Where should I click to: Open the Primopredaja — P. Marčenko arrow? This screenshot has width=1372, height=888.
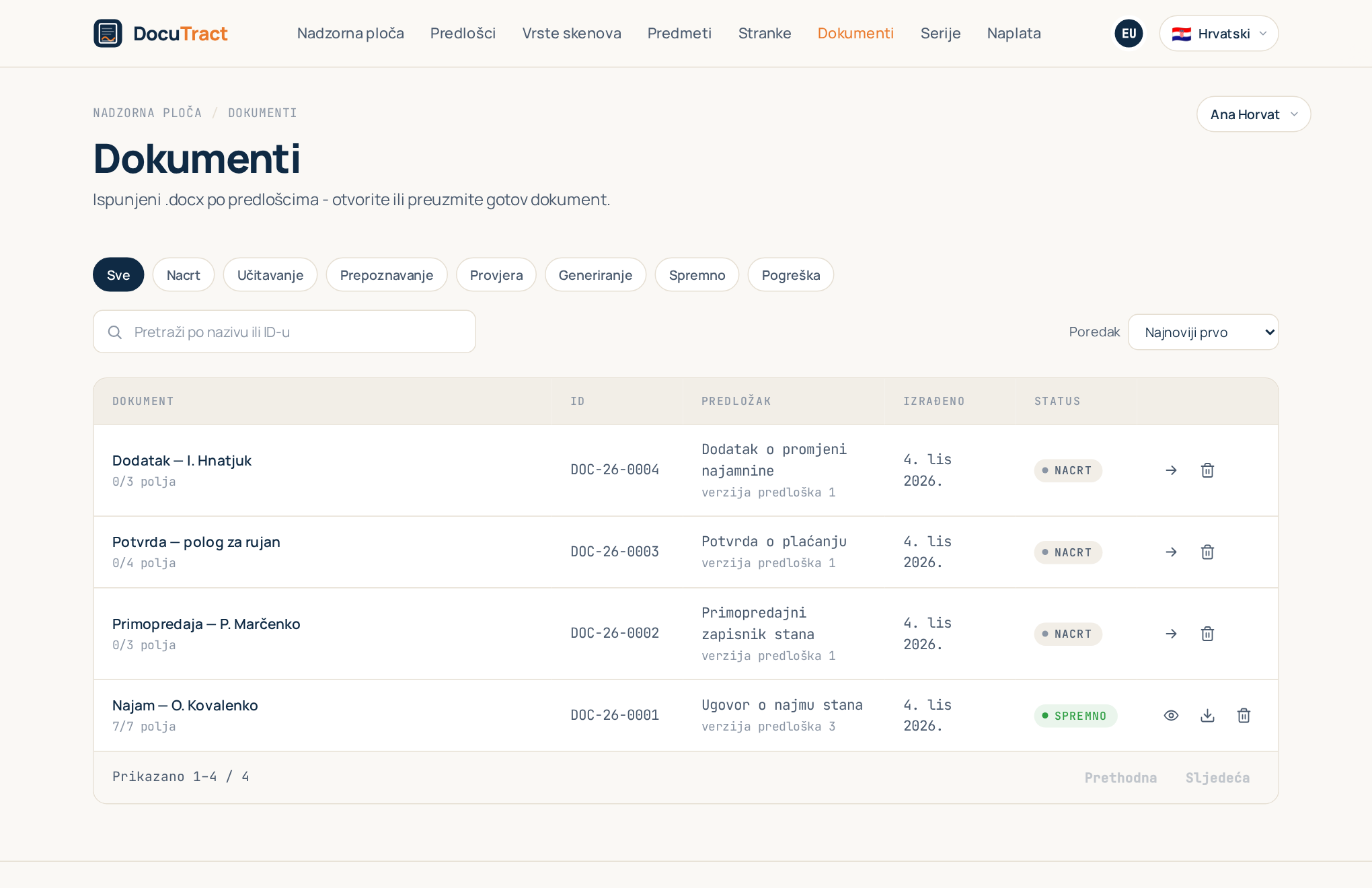click(1171, 634)
